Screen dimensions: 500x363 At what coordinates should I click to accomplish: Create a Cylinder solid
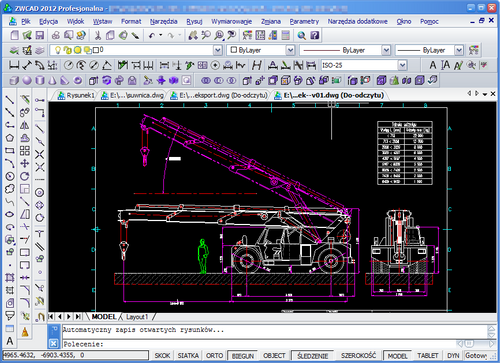click(40, 80)
